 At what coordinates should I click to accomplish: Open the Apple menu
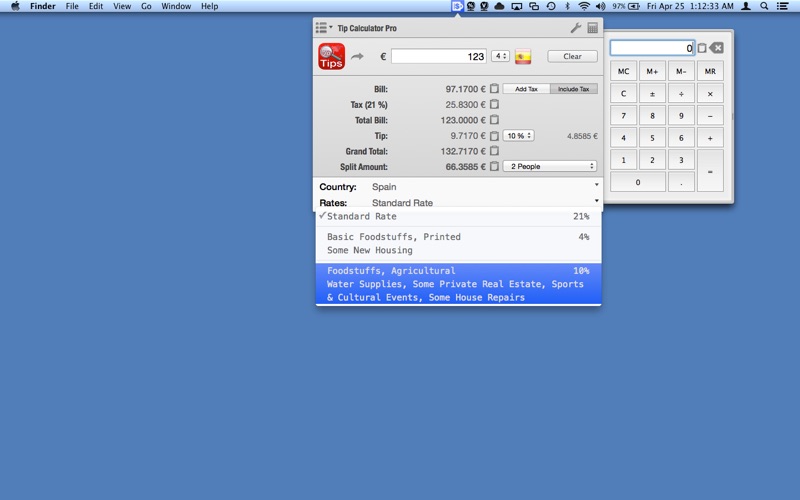(15, 6)
